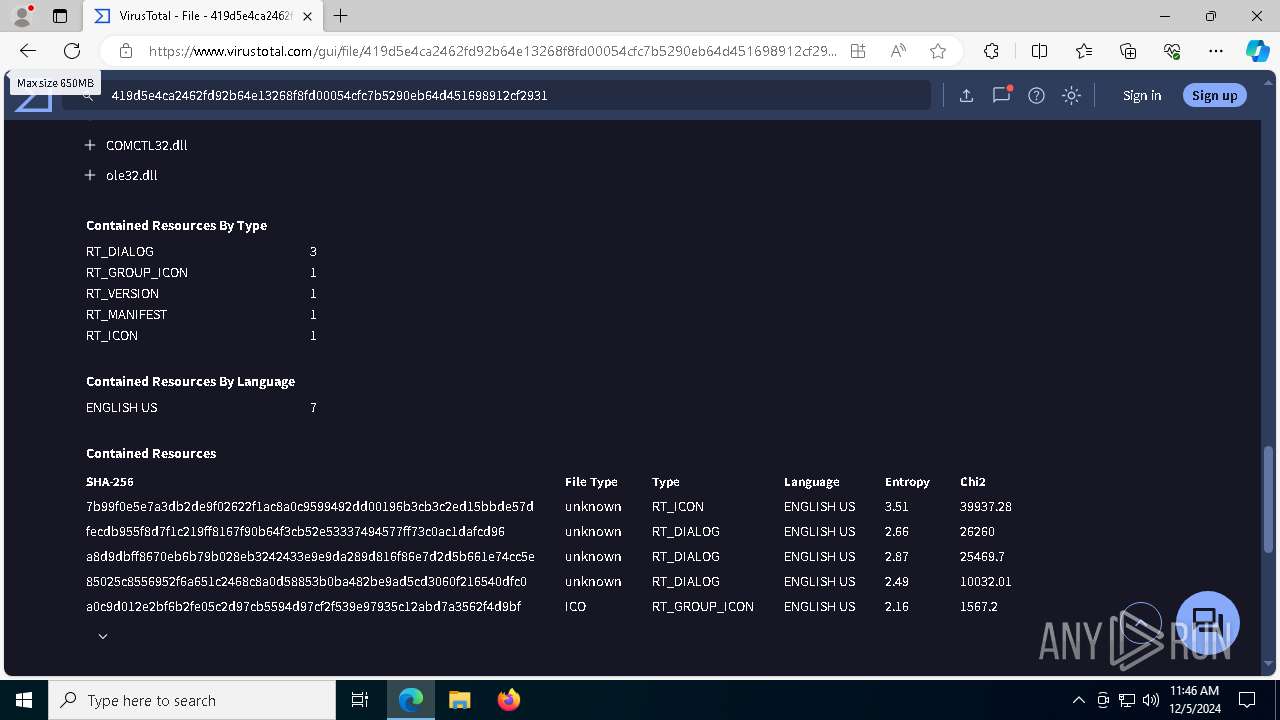Image resolution: width=1280 pixels, height=720 pixels.
Task: Click the VirusTotal logo home icon
Action: coord(33,100)
